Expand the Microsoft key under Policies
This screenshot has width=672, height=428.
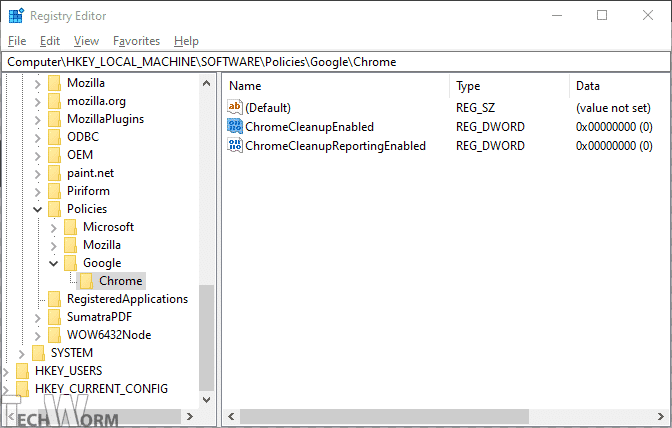(x=54, y=227)
